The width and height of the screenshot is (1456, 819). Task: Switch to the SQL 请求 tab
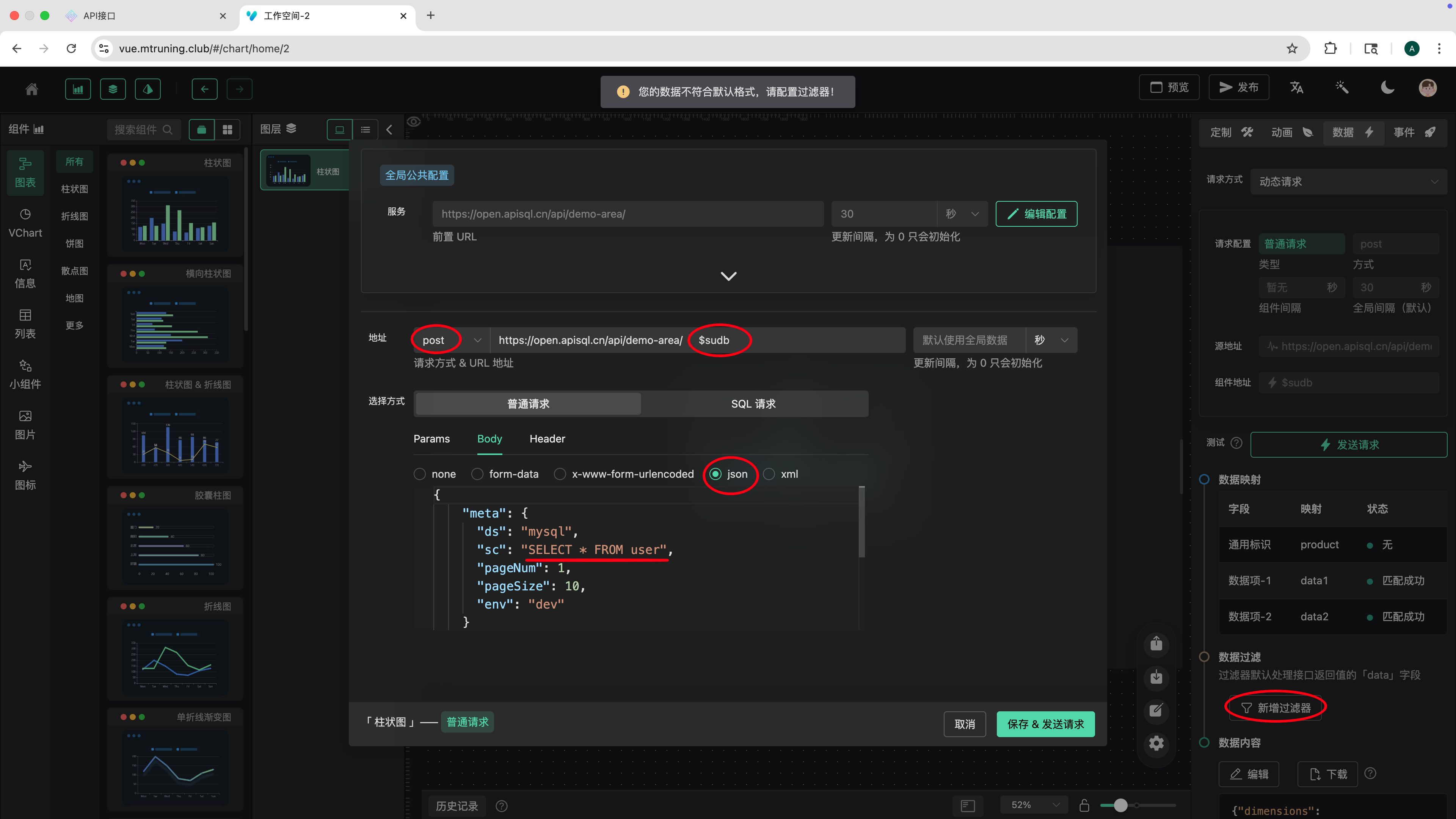(x=753, y=403)
